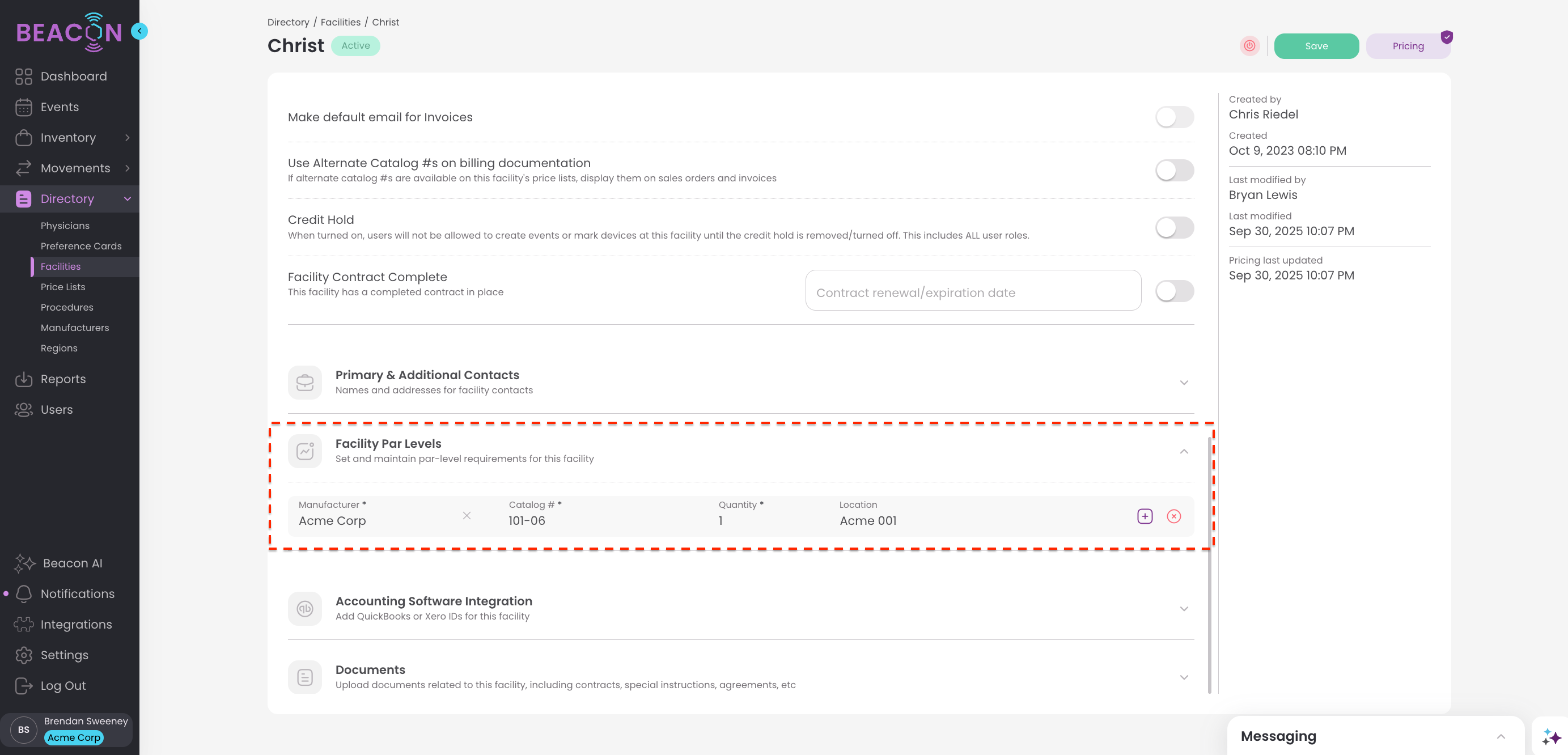Viewport: 1568px width, 755px height.
Task: Click the contract renewal/expiration date field
Action: pyautogui.click(x=972, y=292)
